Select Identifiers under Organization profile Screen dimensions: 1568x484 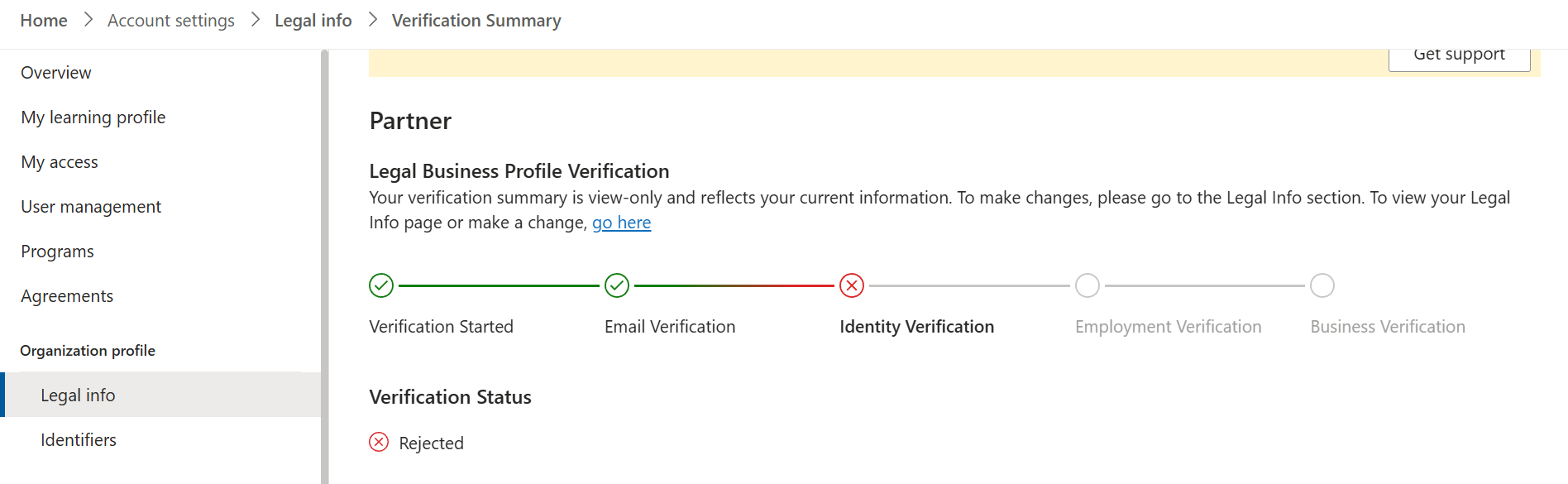click(x=79, y=440)
